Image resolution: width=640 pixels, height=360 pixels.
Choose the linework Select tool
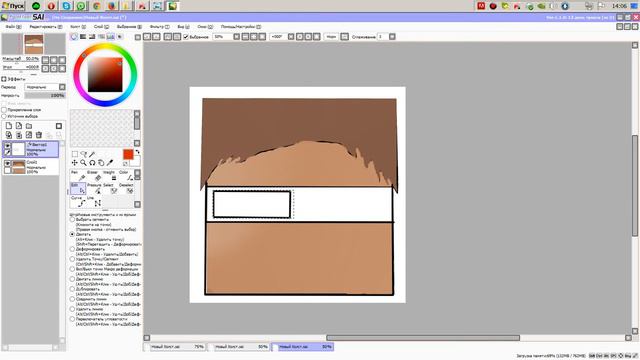tap(110, 189)
